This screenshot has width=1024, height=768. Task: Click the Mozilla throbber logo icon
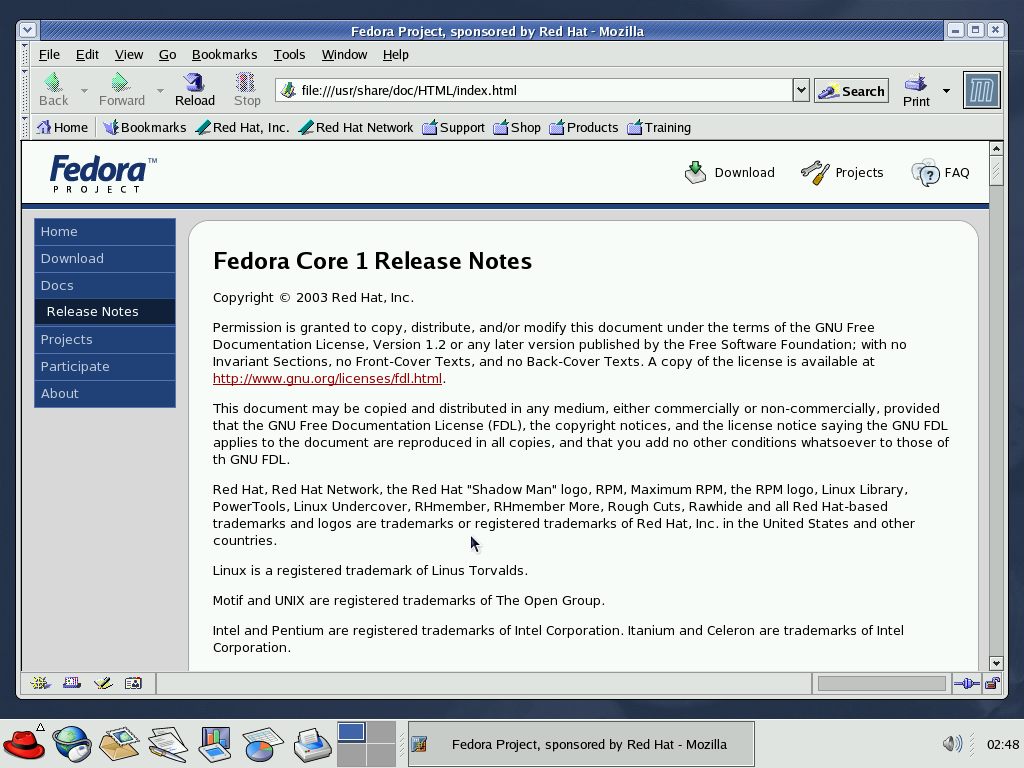982,90
